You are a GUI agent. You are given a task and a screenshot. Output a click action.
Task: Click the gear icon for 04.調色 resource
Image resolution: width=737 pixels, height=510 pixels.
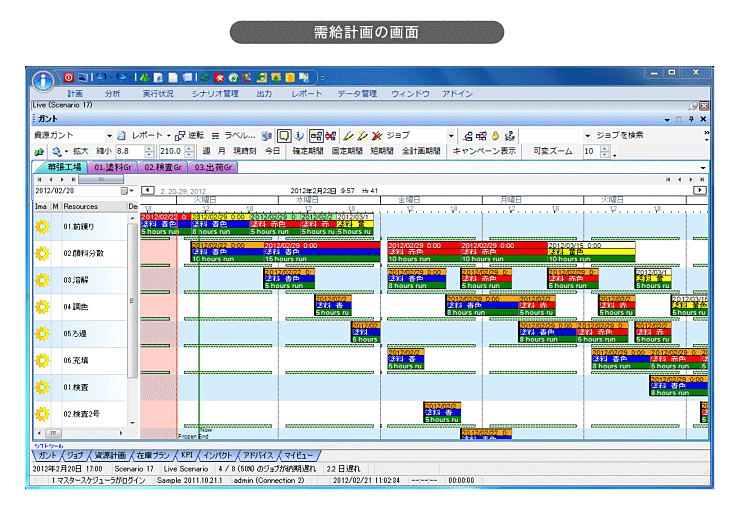coord(43,306)
